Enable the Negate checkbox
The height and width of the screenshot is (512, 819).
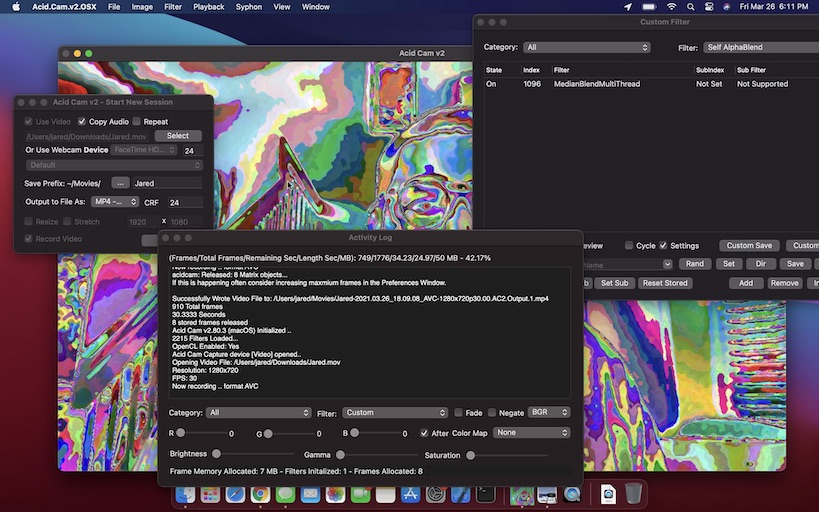pyautogui.click(x=492, y=413)
